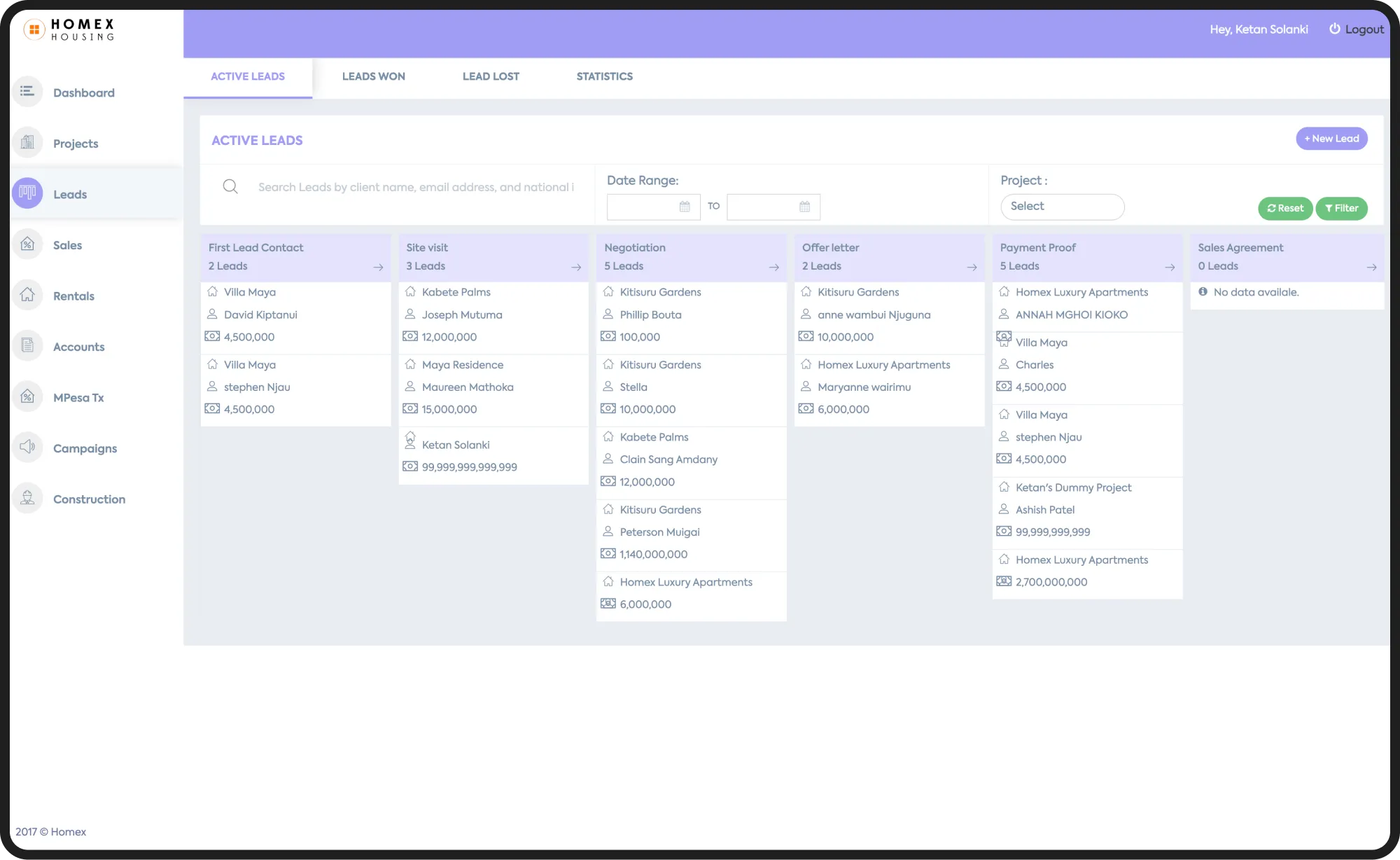Open end date calendar icon
This screenshot has width=1400, height=860.
tap(804, 207)
